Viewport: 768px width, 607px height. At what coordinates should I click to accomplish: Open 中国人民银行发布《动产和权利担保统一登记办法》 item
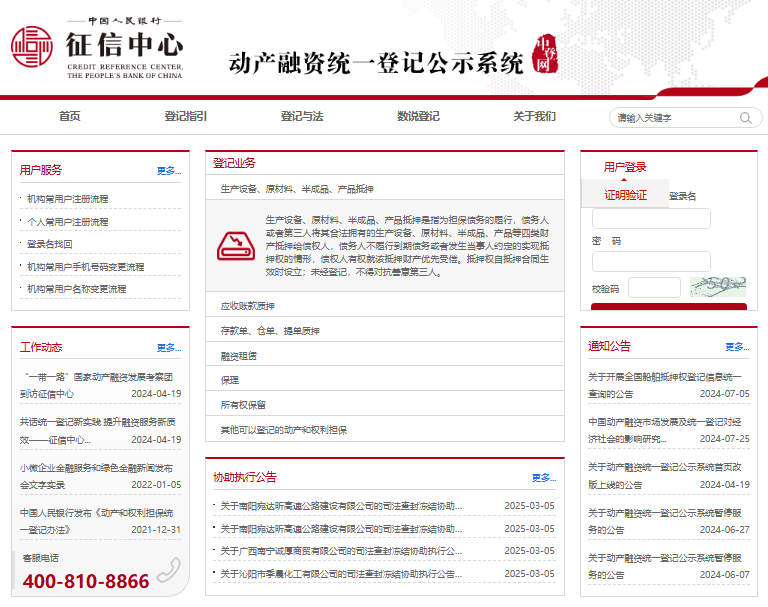96,521
